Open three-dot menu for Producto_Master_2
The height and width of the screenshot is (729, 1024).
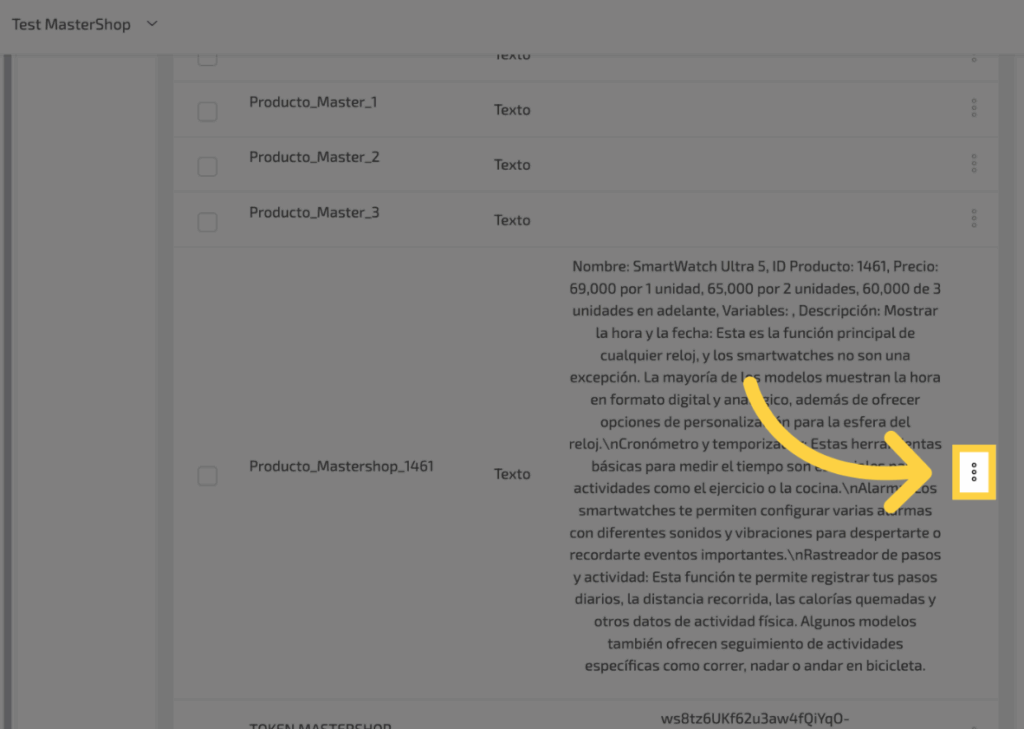click(x=973, y=163)
